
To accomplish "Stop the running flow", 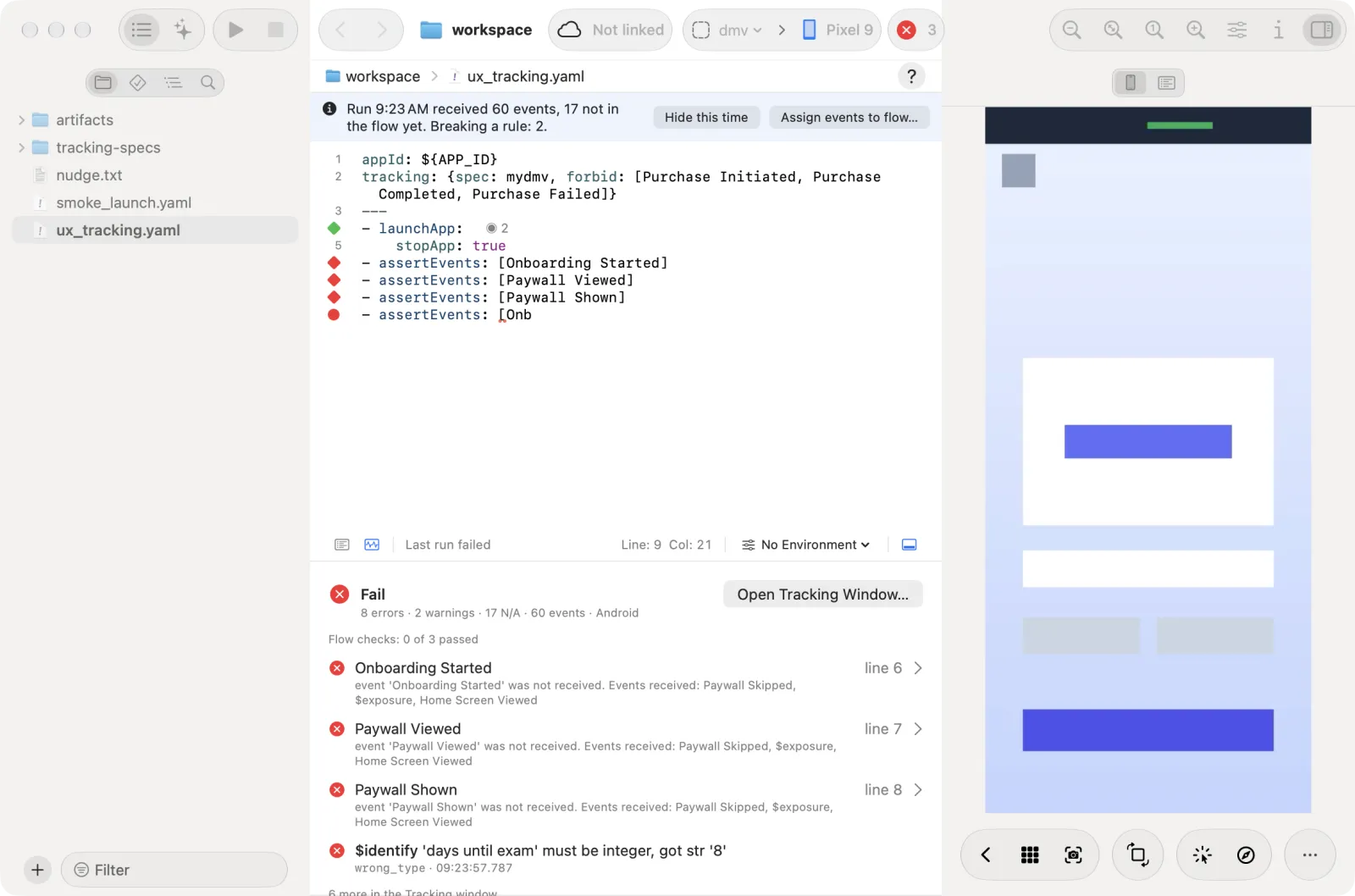I will 275,30.
